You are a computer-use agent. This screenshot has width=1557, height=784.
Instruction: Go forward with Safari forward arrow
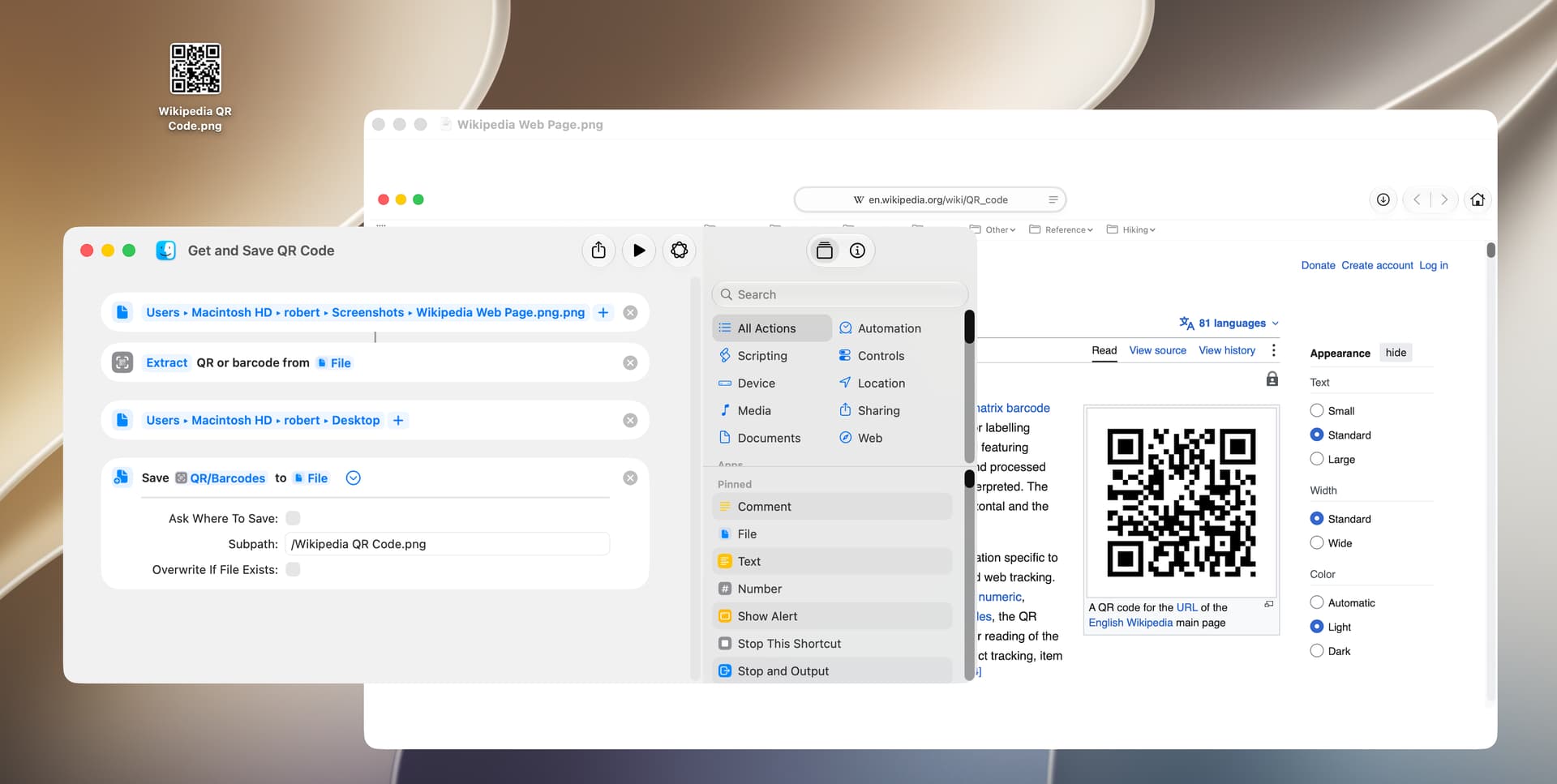[1444, 200]
